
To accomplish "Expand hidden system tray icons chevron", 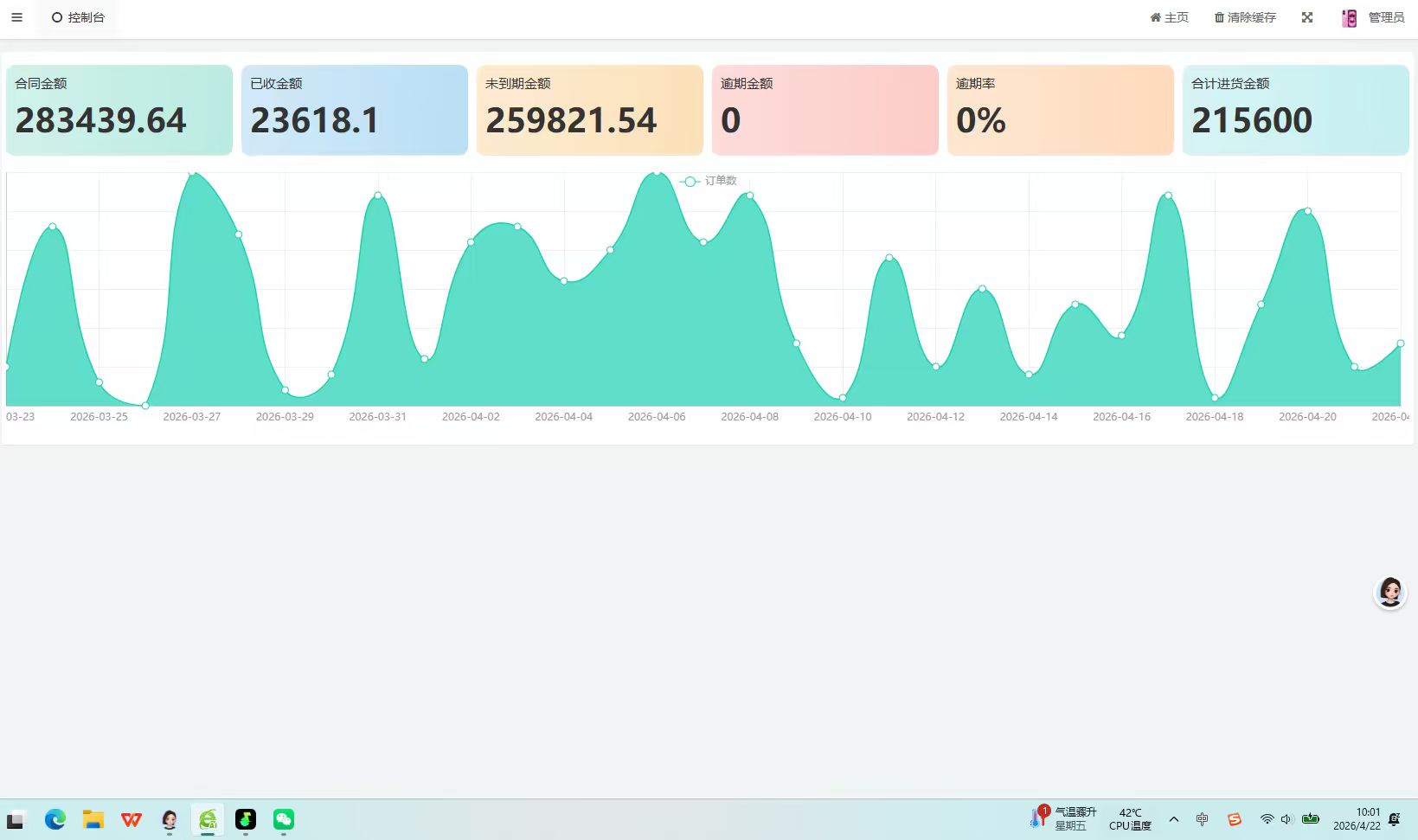I will (x=1174, y=819).
